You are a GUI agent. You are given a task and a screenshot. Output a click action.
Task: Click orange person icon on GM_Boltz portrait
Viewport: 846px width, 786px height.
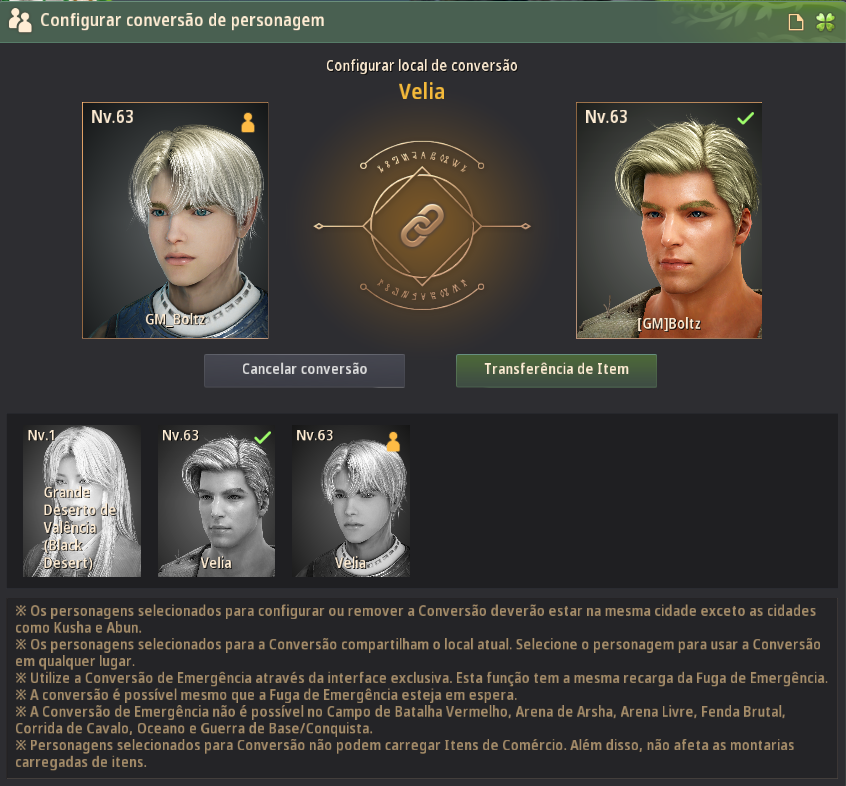pos(248,122)
